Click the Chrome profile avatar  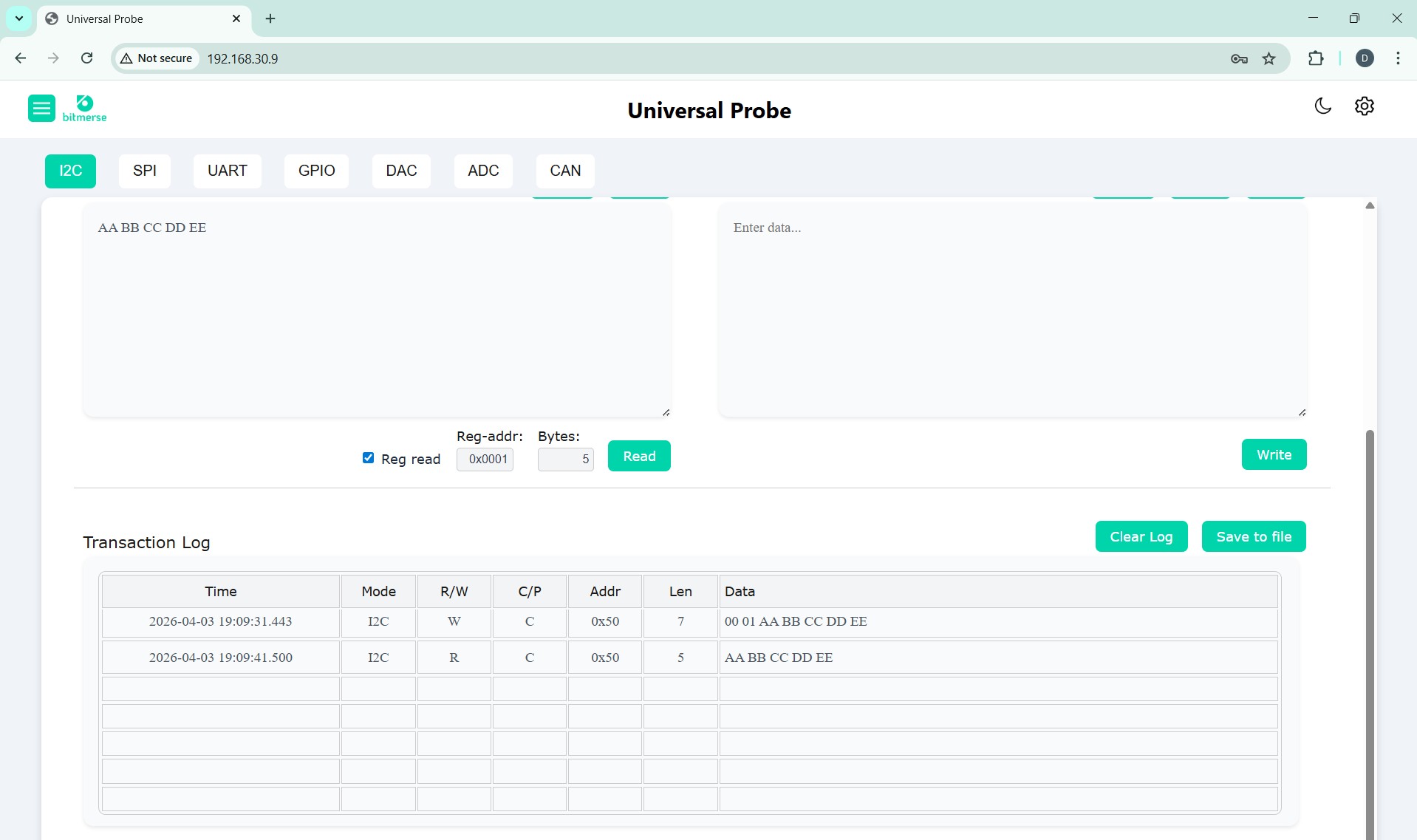point(1365,58)
